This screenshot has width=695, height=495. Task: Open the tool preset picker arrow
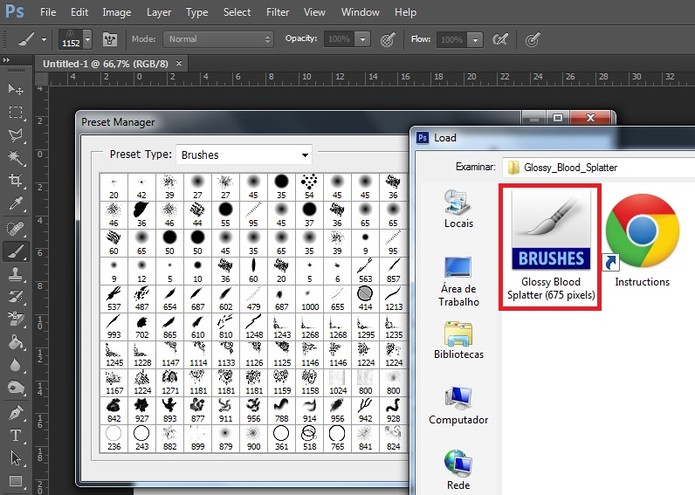pos(44,39)
